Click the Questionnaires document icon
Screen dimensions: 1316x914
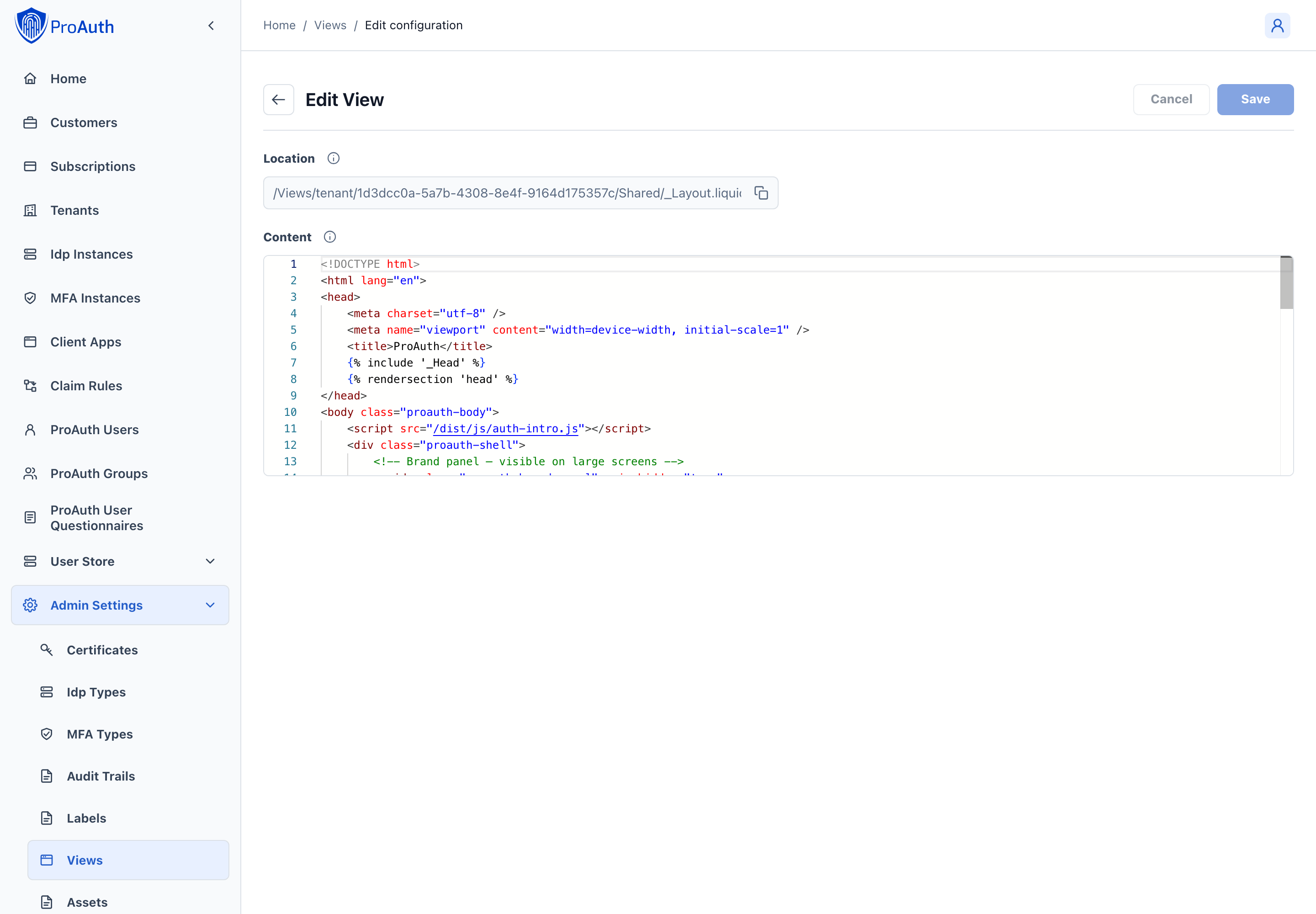click(30, 518)
